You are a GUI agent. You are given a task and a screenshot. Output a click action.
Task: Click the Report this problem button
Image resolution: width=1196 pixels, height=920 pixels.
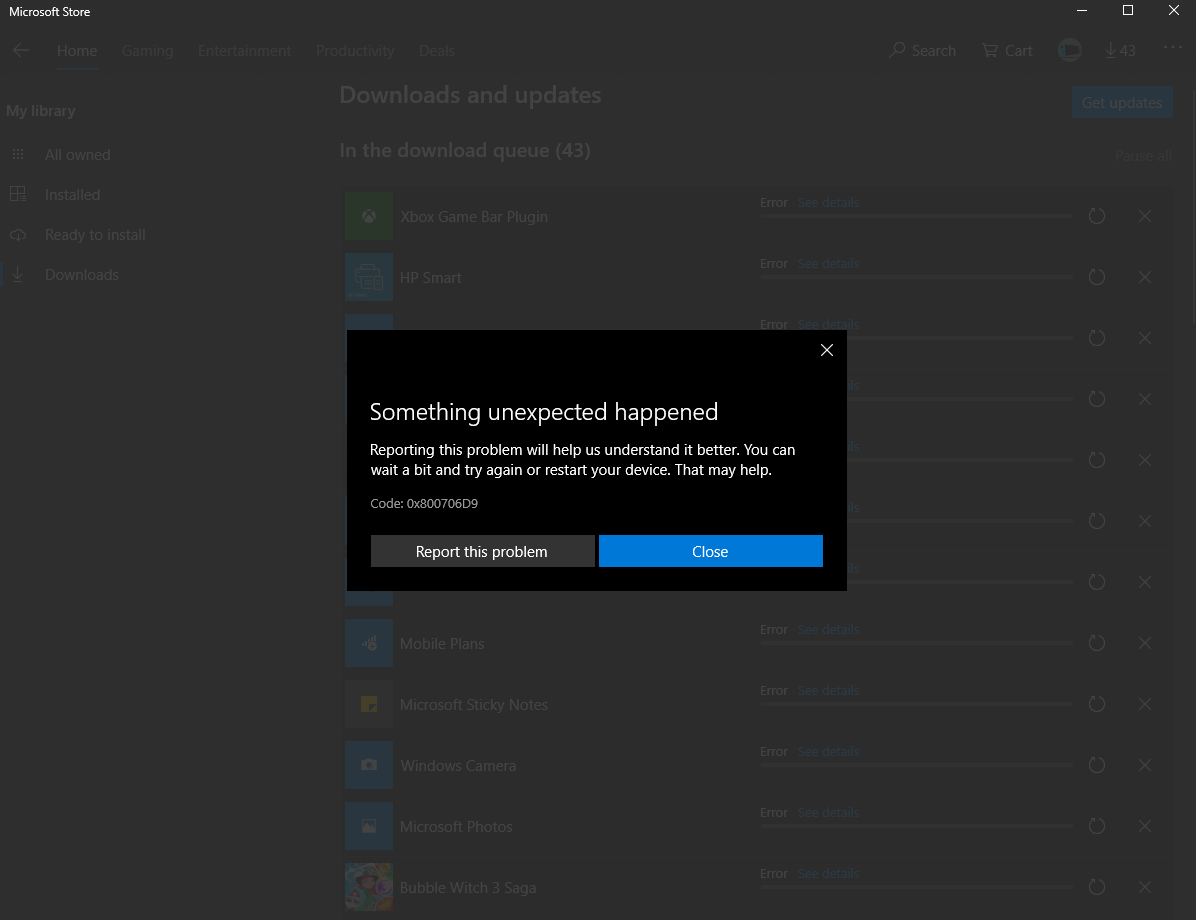[482, 551]
